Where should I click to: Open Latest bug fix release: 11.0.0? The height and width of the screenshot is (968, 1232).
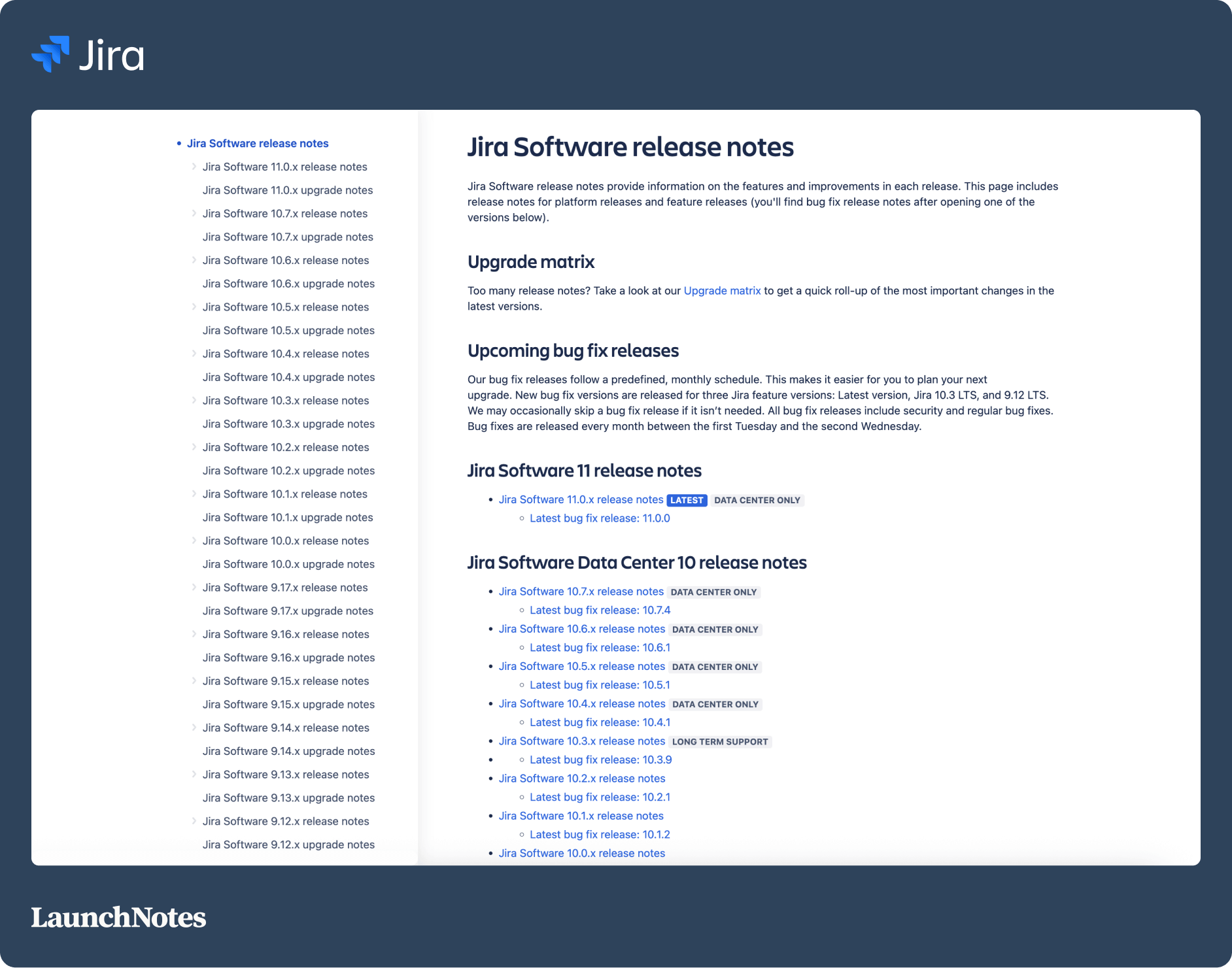tap(600, 518)
